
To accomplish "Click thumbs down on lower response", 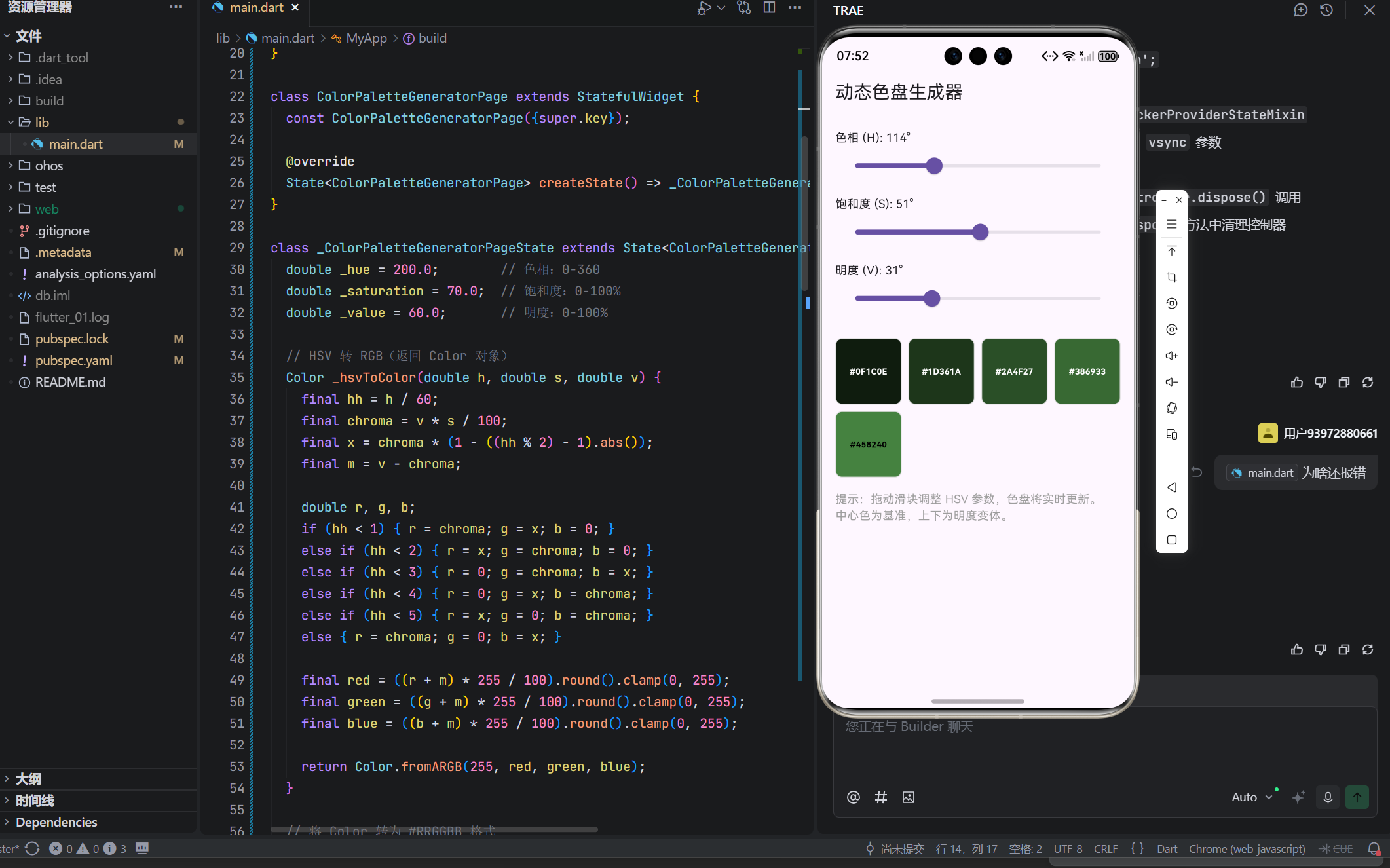I will click(1321, 649).
